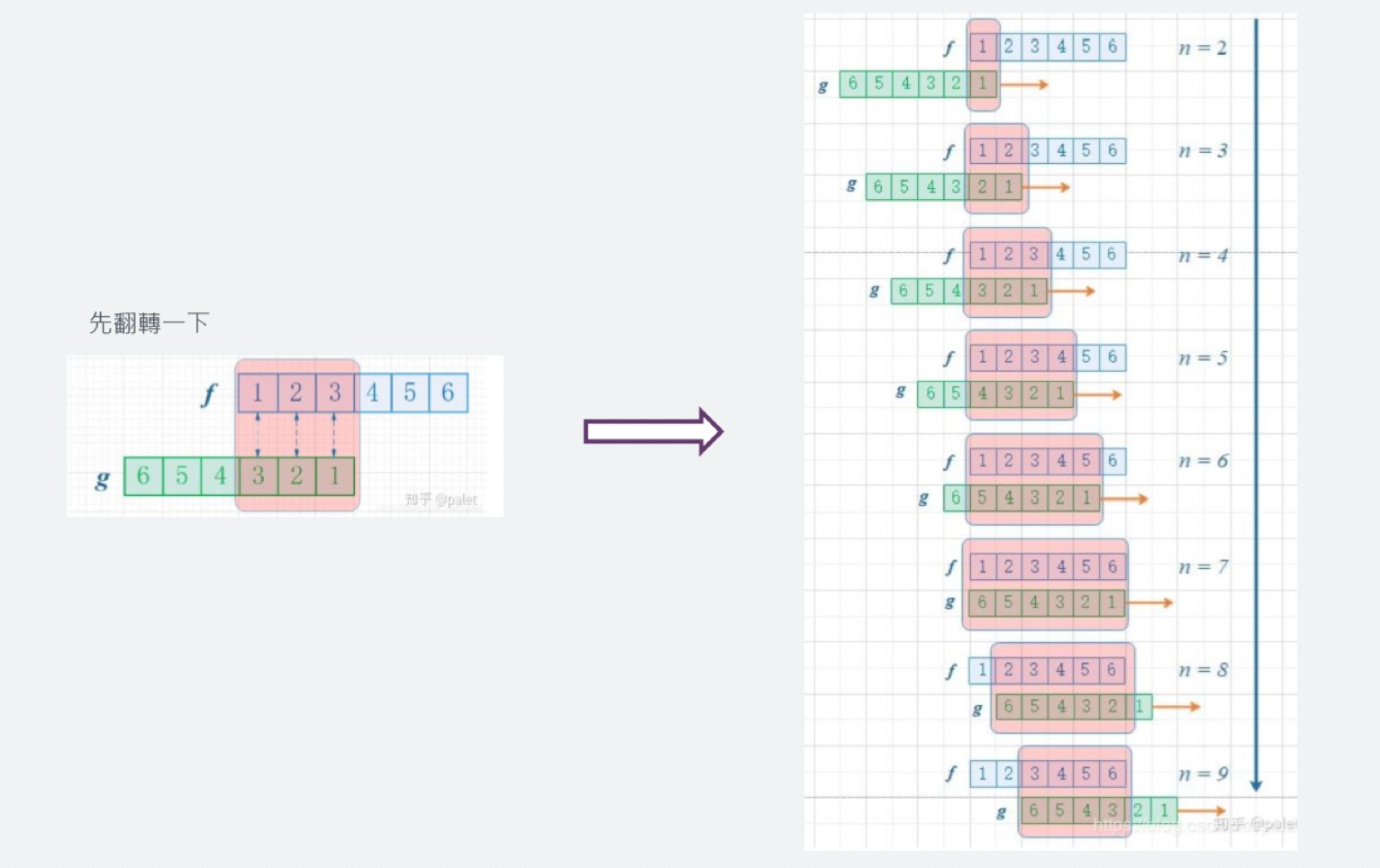The height and width of the screenshot is (868, 1380).
Task: Click the label n = 5
Action: [x=1203, y=358]
